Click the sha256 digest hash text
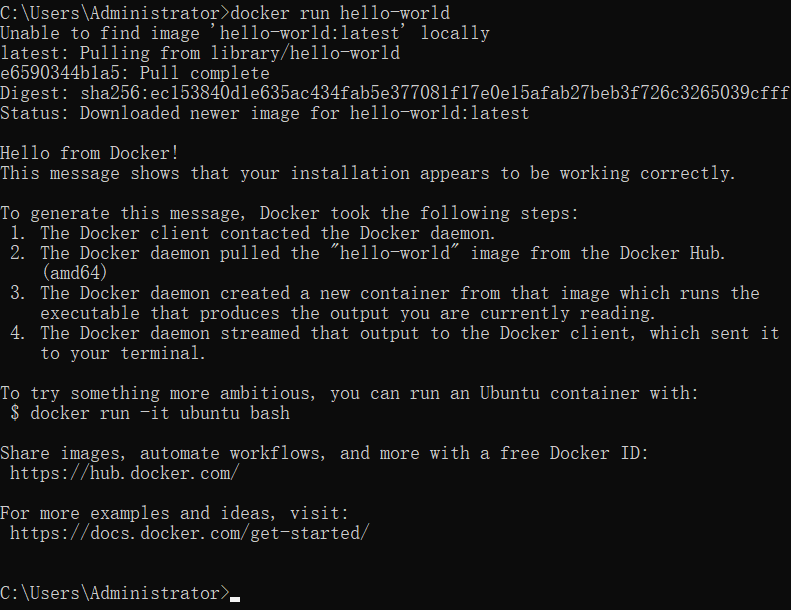The height and width of the screenshot is (610, 791). (435, 93)
